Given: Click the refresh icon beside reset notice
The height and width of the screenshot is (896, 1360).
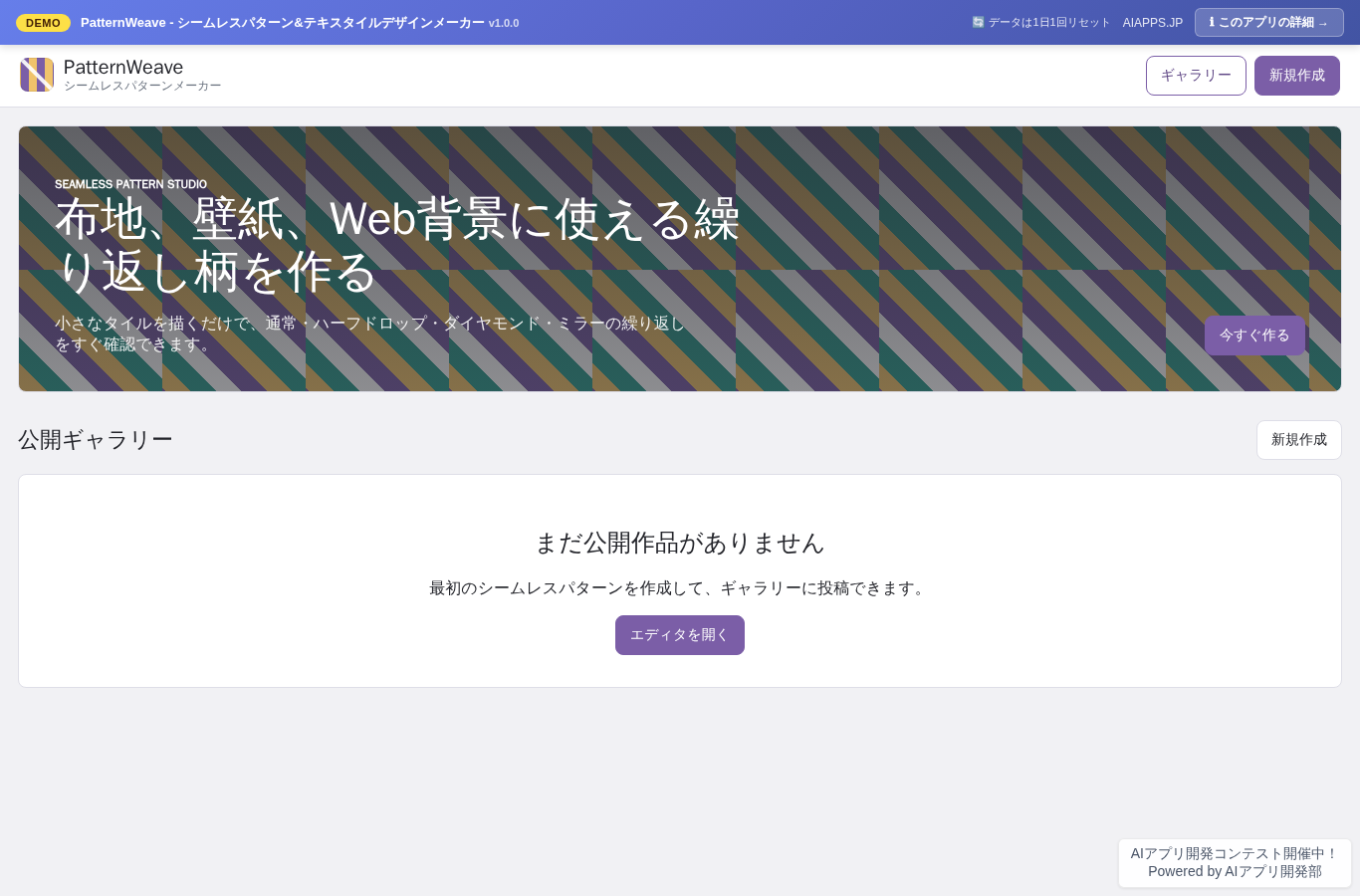Looking at the screenshot, I should [978, 23].
